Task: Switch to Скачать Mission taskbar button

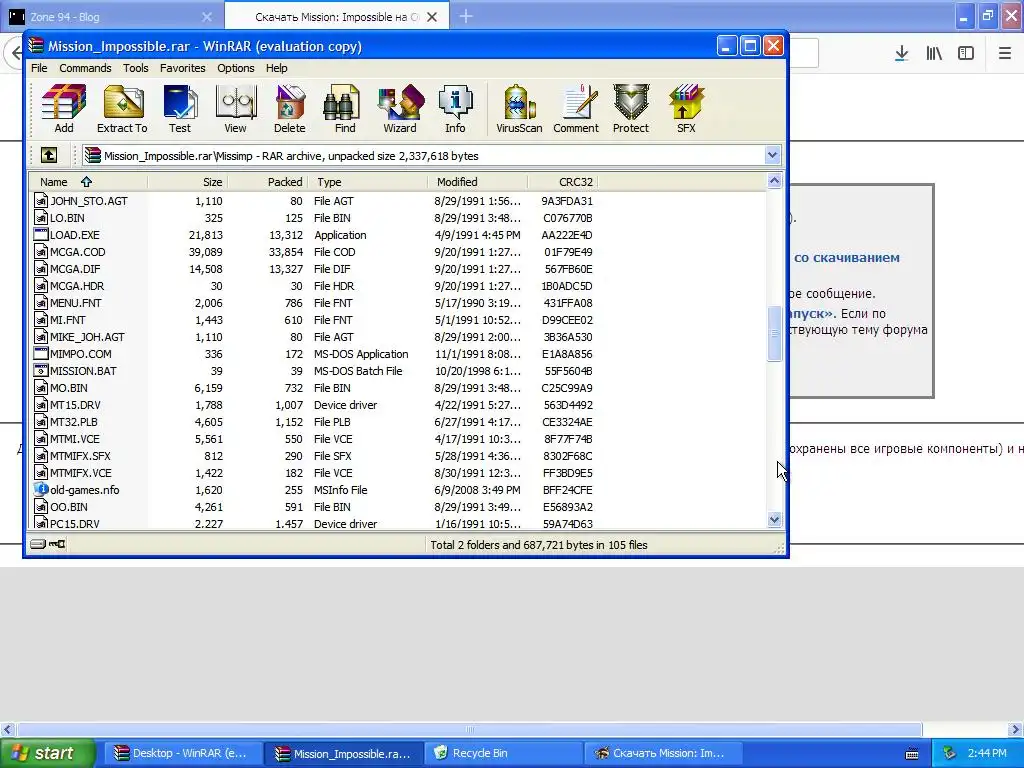Action: point(663,754)
